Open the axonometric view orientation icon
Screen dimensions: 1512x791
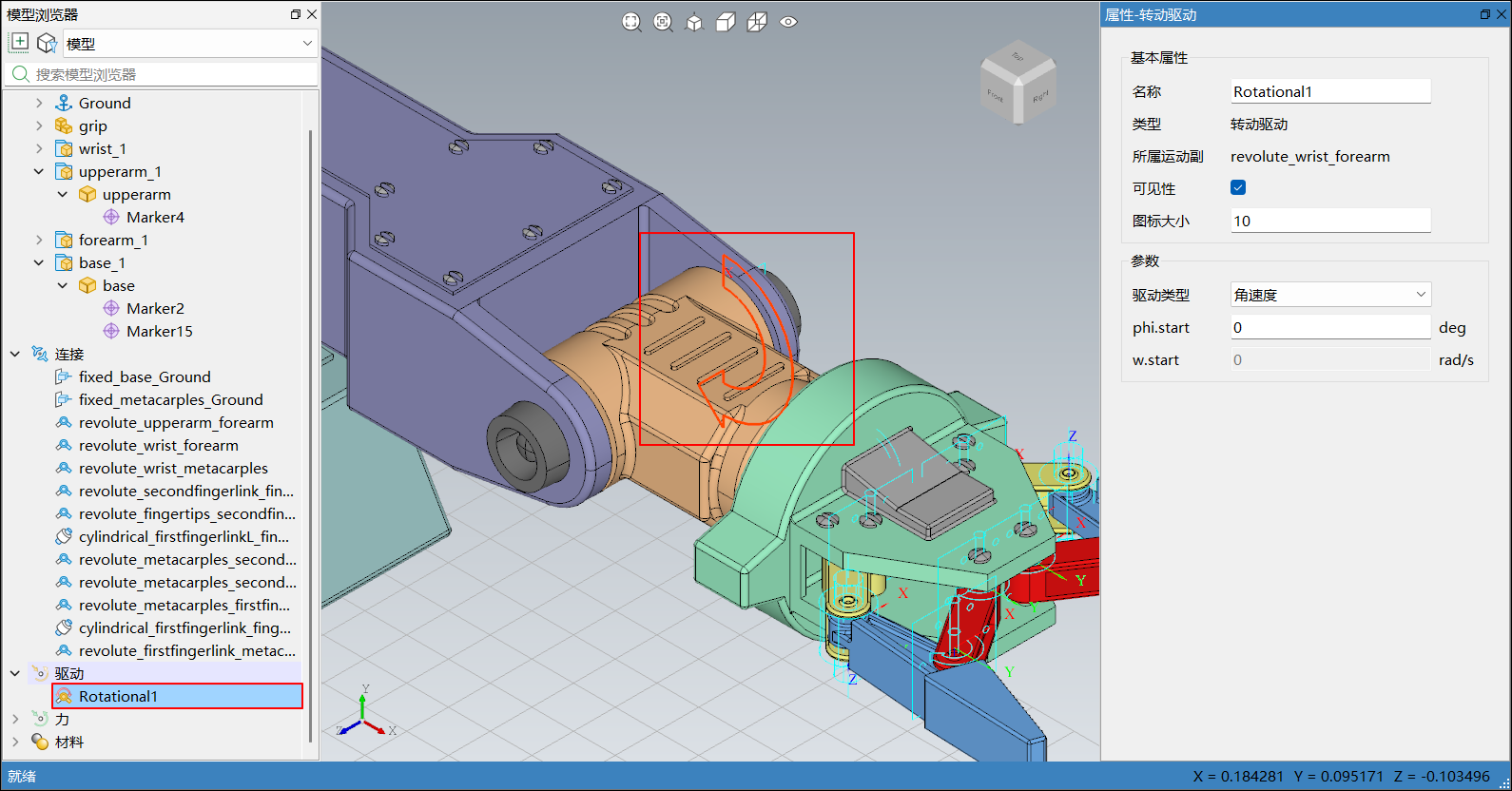pyautogui.click(x=694, y=22)
